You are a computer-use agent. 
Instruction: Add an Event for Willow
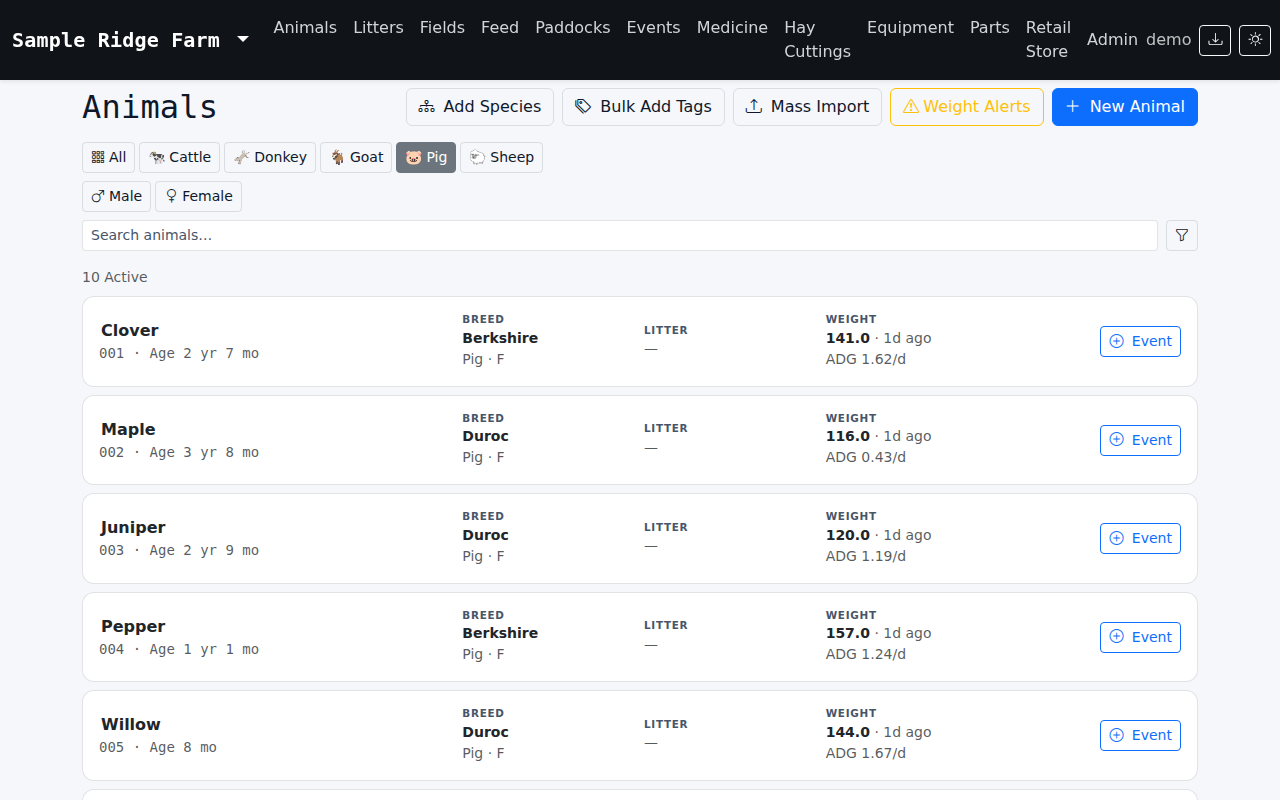click(x=1140, y=735)
